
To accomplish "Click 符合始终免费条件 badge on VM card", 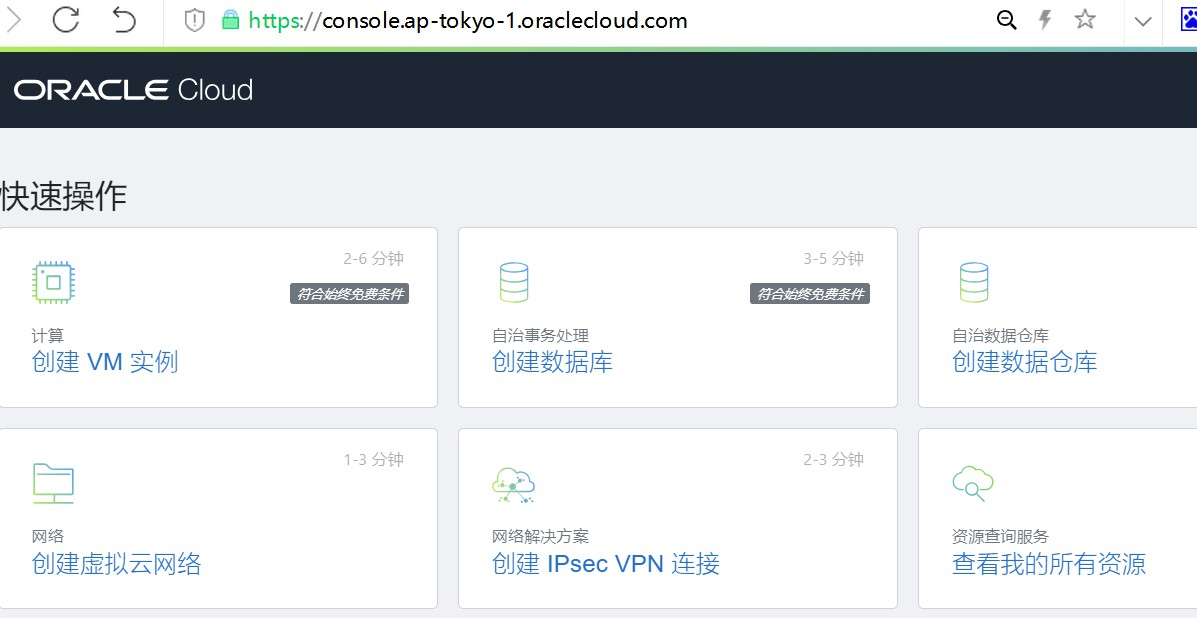I will point(350,294).
